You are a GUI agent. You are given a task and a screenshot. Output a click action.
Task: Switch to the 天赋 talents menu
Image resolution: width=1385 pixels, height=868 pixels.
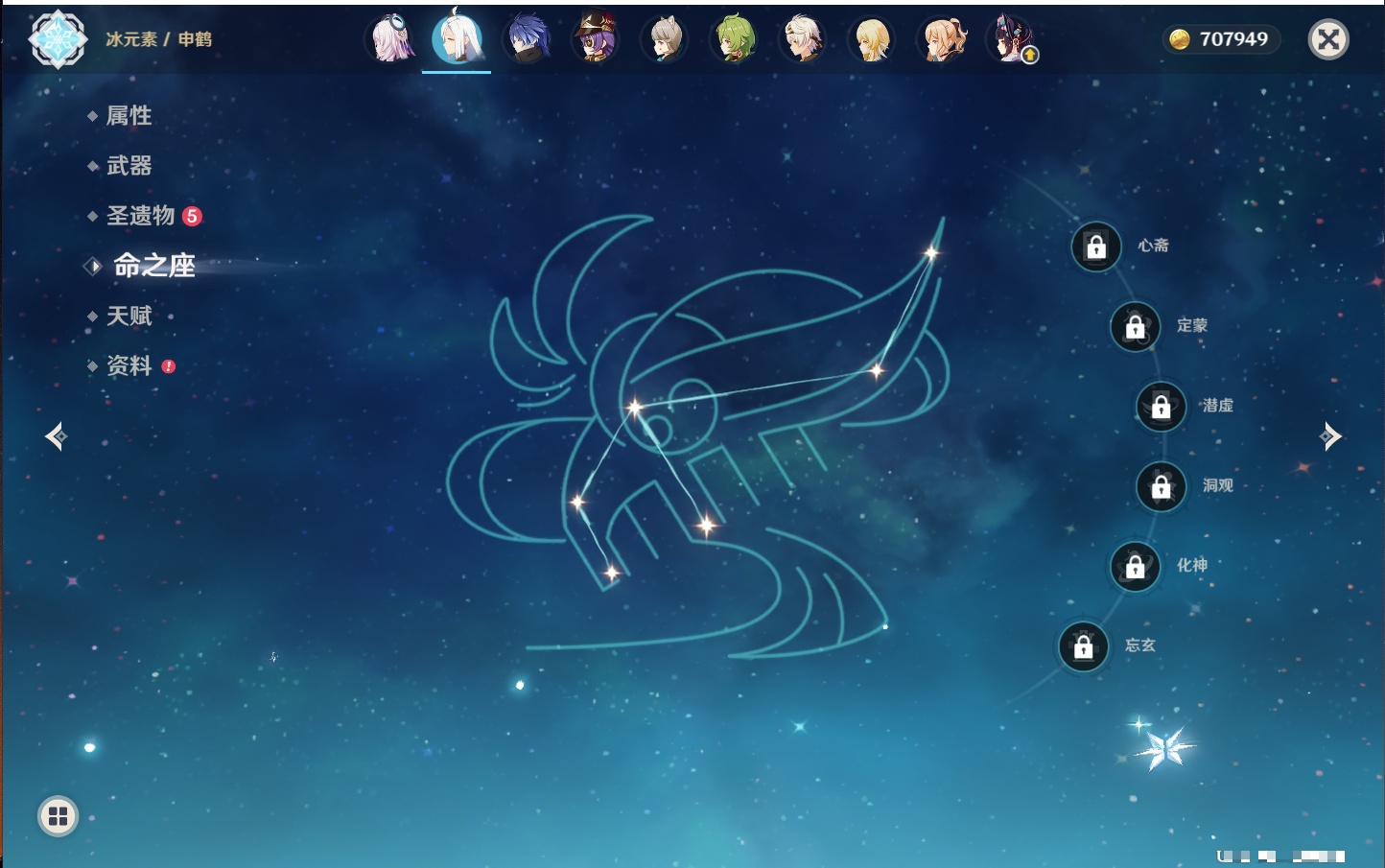(129, 317)
